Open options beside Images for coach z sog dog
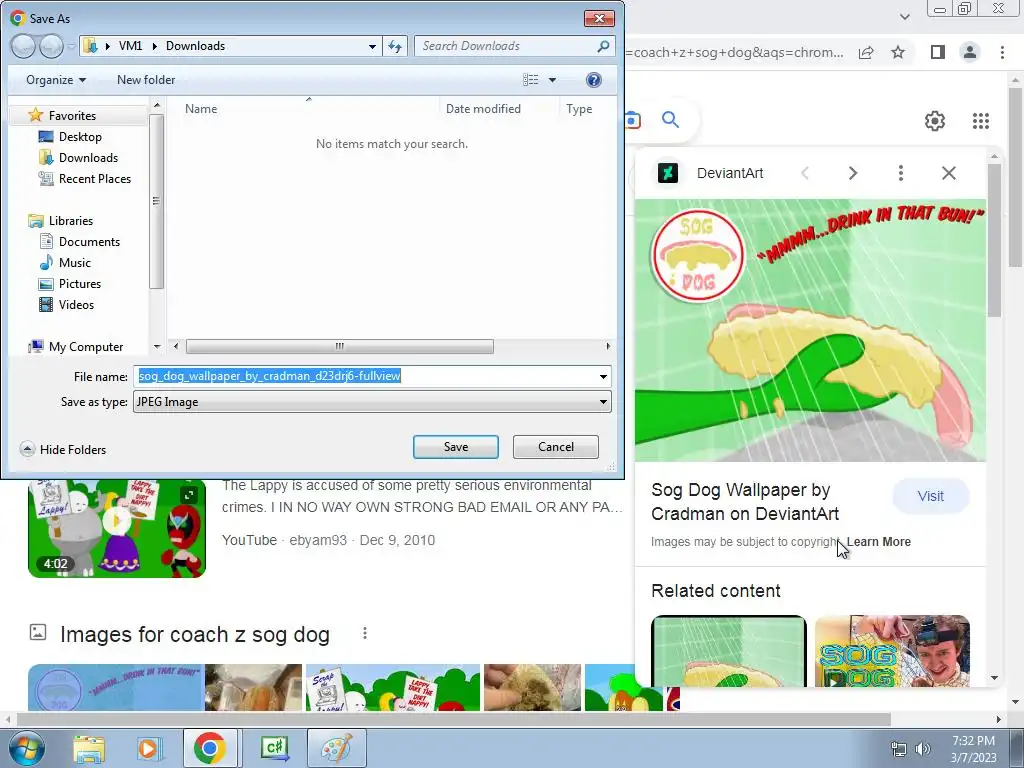 coord(365,633)
